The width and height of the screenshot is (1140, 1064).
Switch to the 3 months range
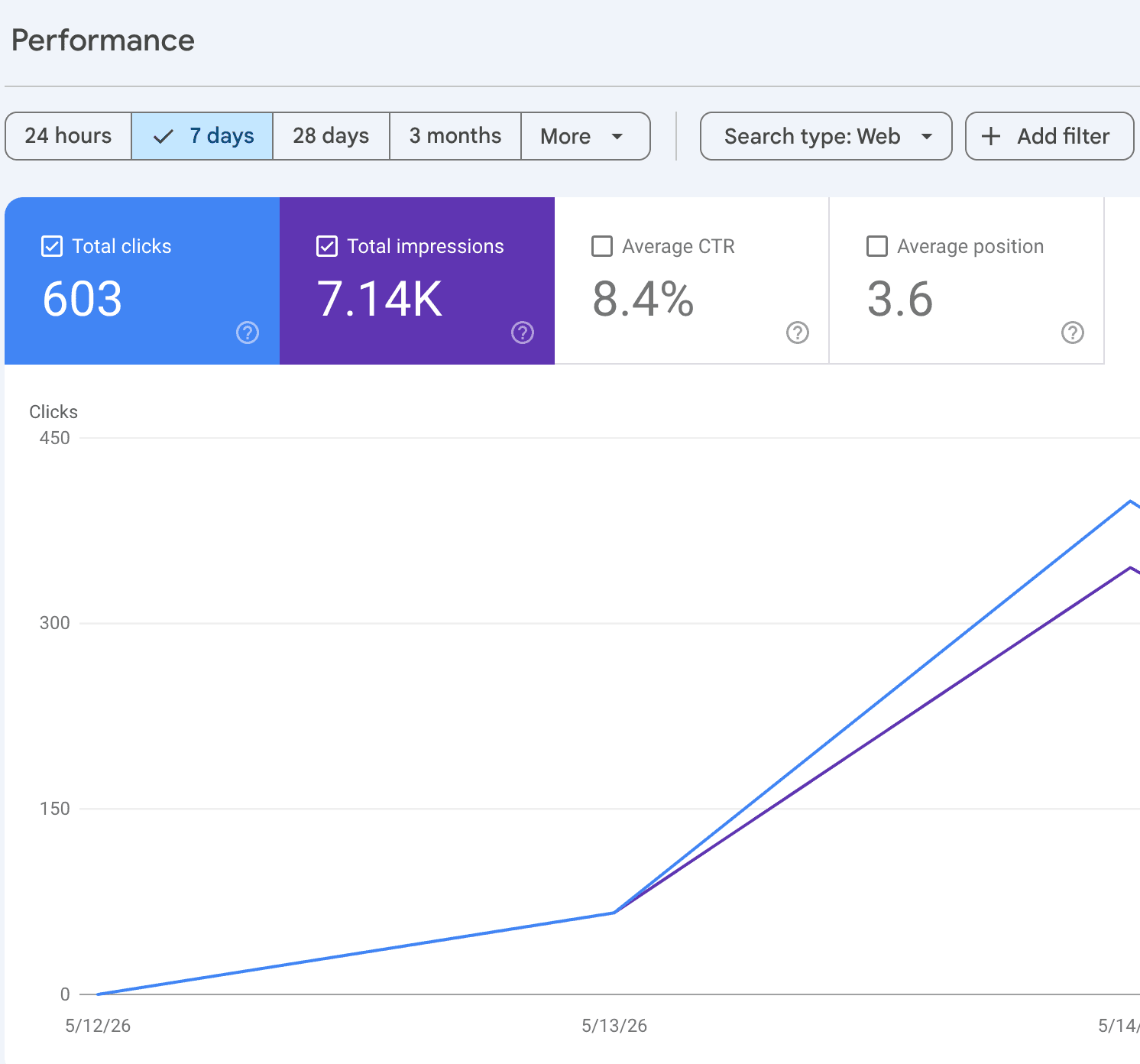tap(455, 136)
